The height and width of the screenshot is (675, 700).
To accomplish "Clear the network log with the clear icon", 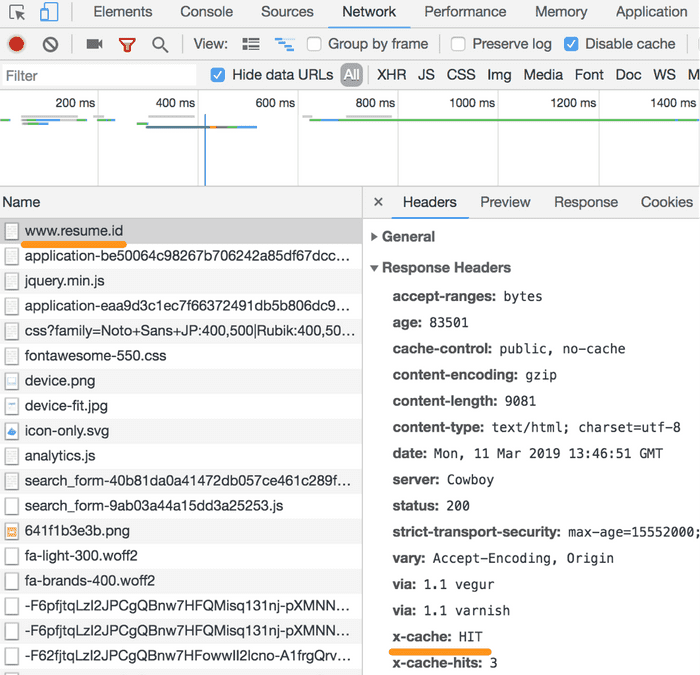I will (50, 44).
